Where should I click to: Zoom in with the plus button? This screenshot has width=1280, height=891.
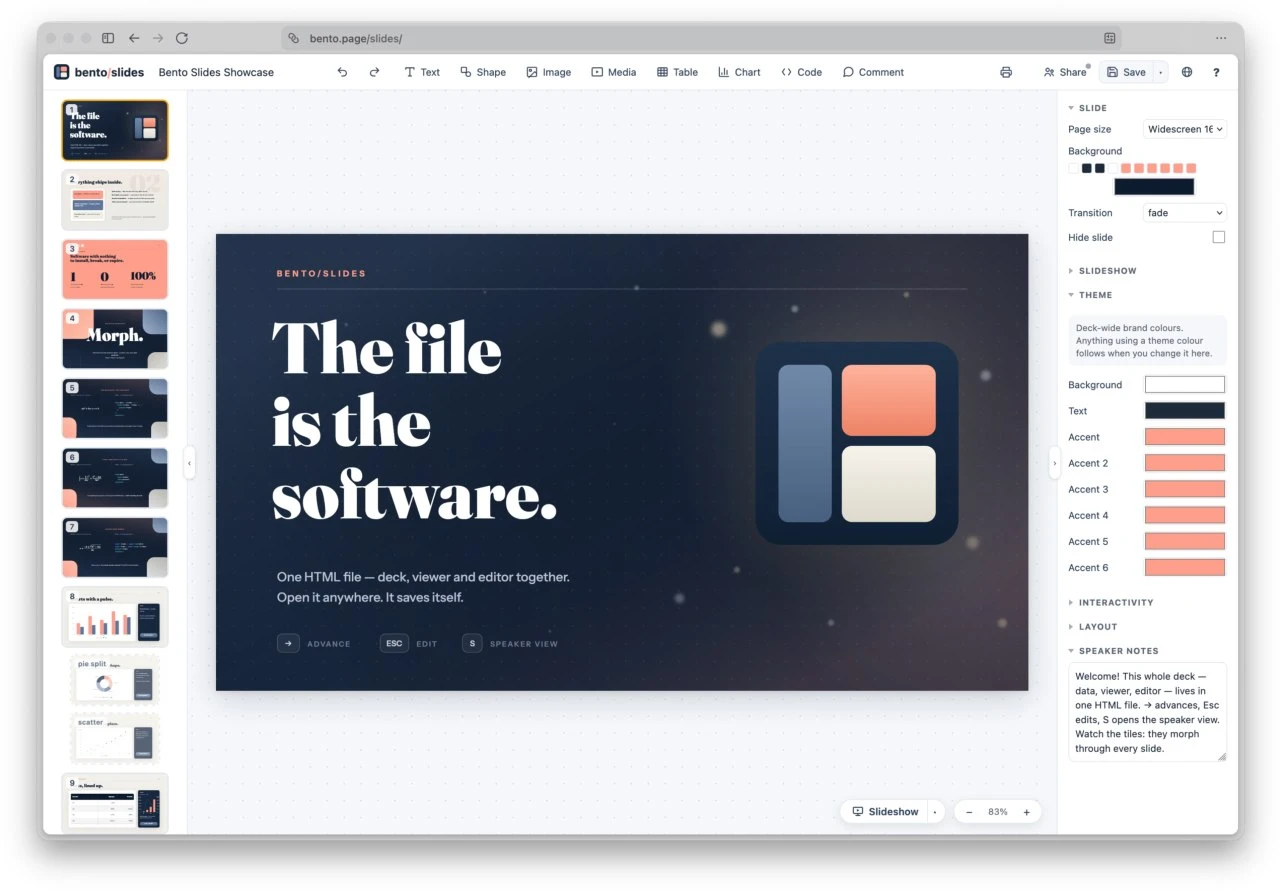click(x=1026, y=812)
